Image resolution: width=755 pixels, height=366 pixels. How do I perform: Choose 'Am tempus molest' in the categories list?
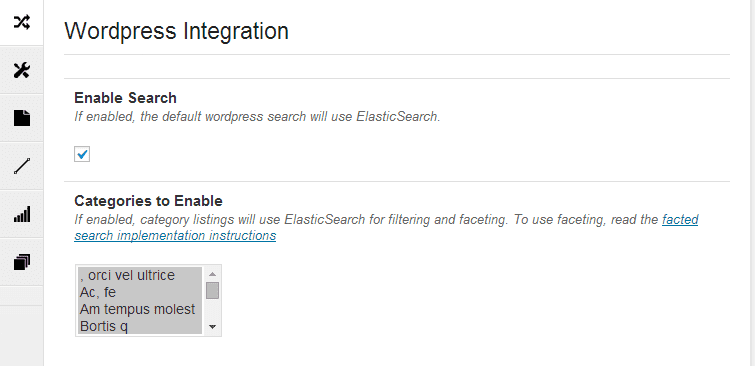140,309
